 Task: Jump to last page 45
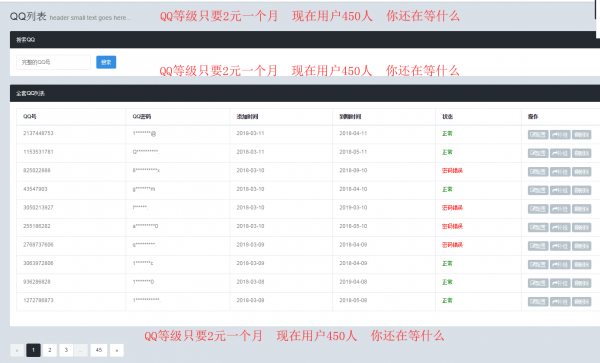99,350
